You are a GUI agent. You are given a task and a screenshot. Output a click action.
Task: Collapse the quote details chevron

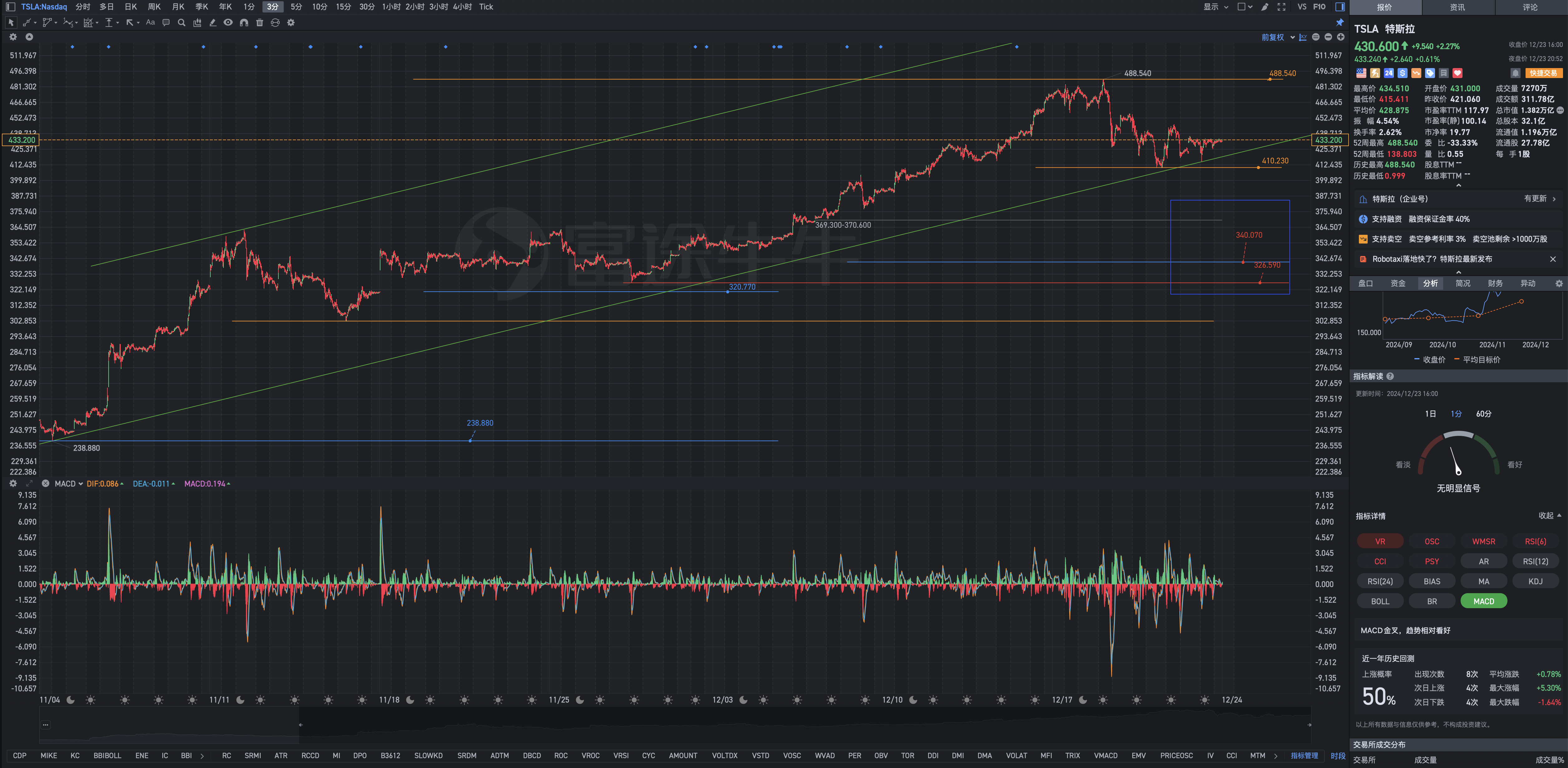coord(1458,186)
